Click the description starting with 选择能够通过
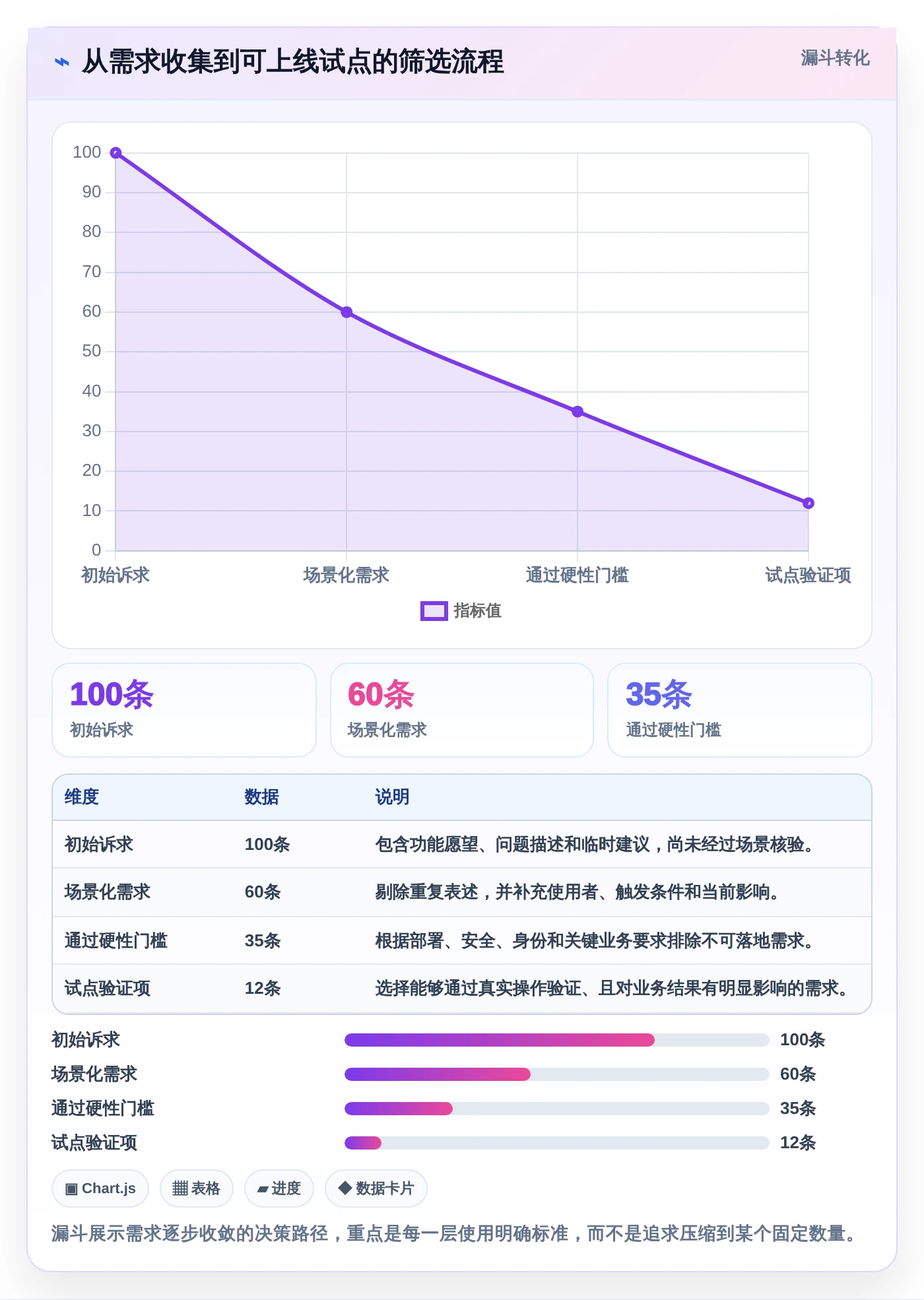The height and width of the screenshot is (1300, 924). tap(613, 989)
